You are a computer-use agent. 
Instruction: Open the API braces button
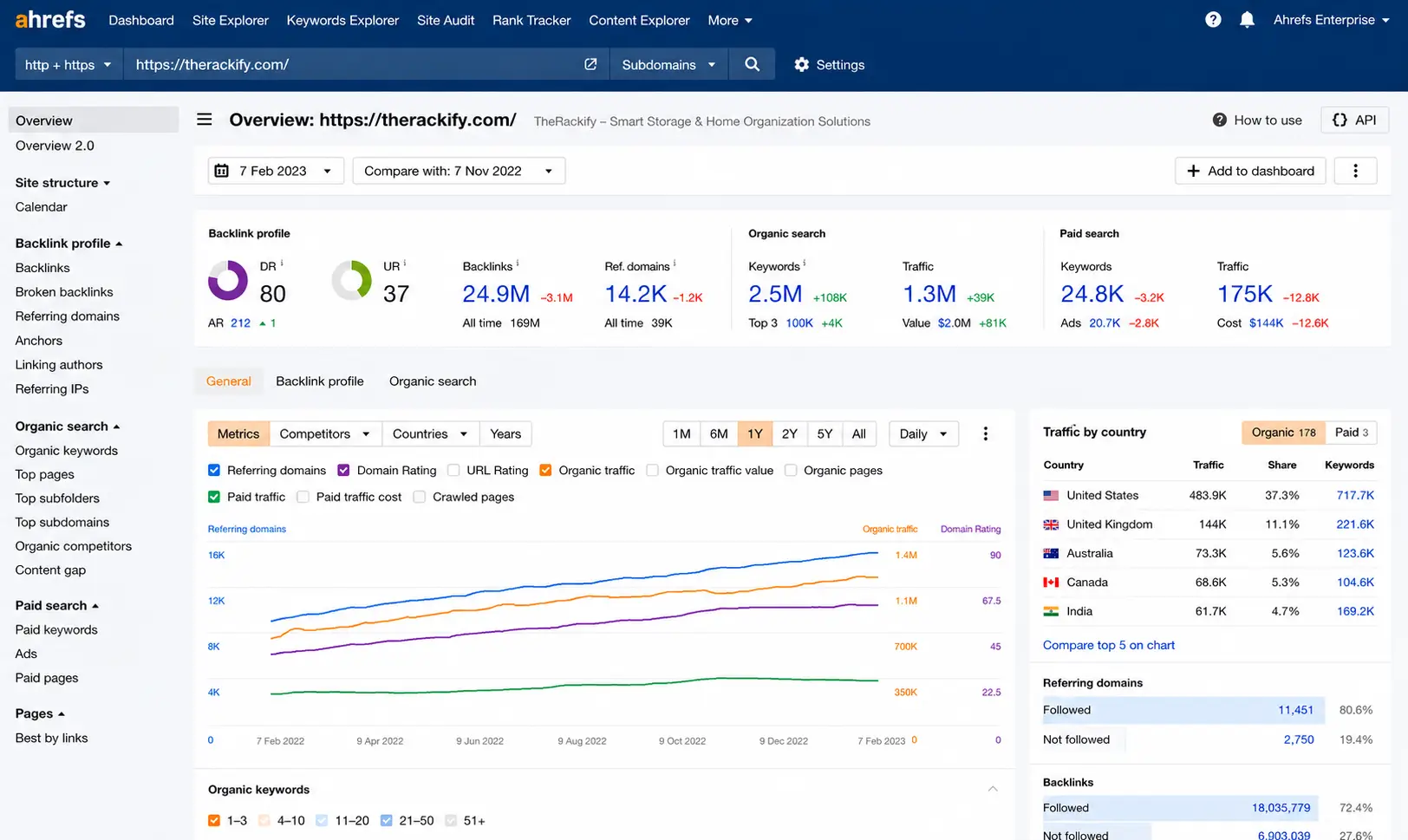coord(1354,120)
